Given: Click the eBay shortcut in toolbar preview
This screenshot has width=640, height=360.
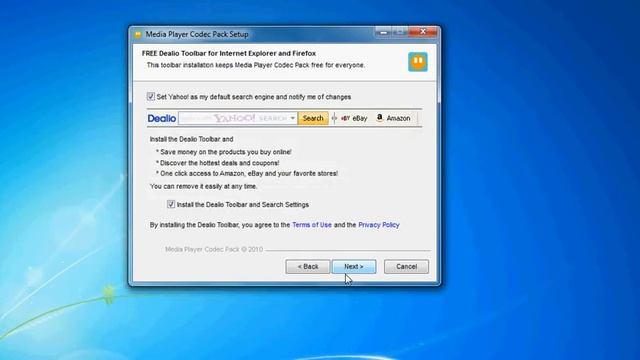Looking at the screenshot, I should click(354, 118).
